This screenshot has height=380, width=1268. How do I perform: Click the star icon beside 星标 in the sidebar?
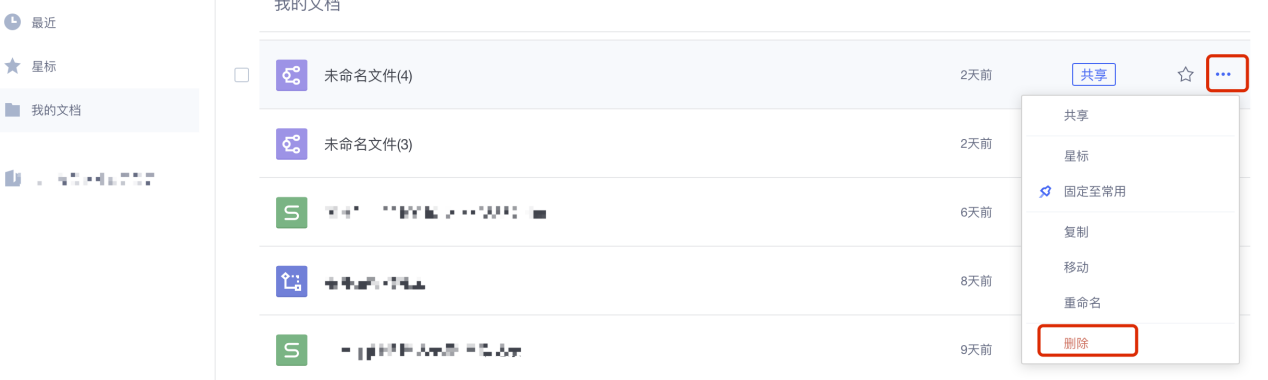(x=13, y=66)
